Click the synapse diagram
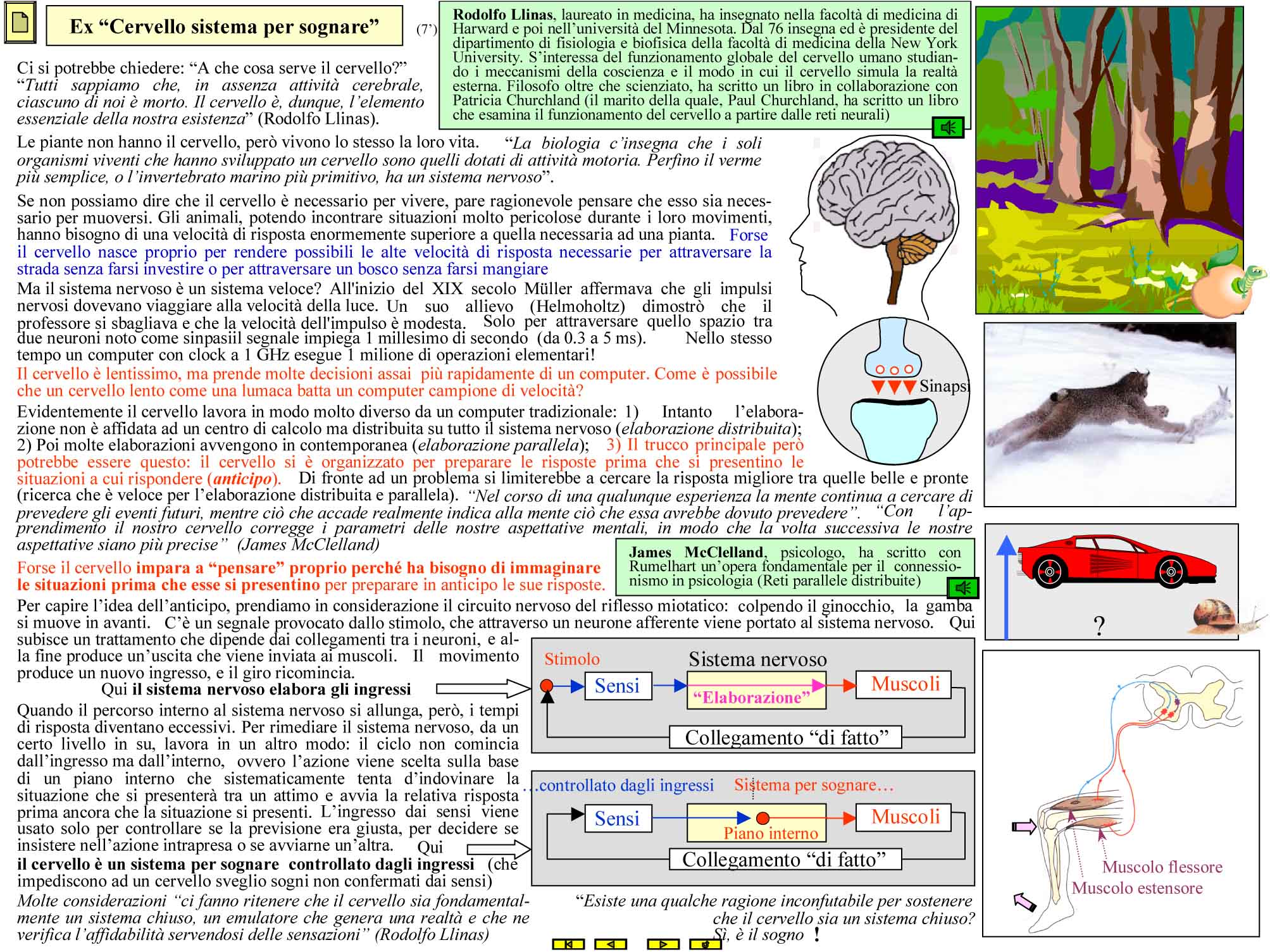1270x952 pixels. click(x=893, y=392)
